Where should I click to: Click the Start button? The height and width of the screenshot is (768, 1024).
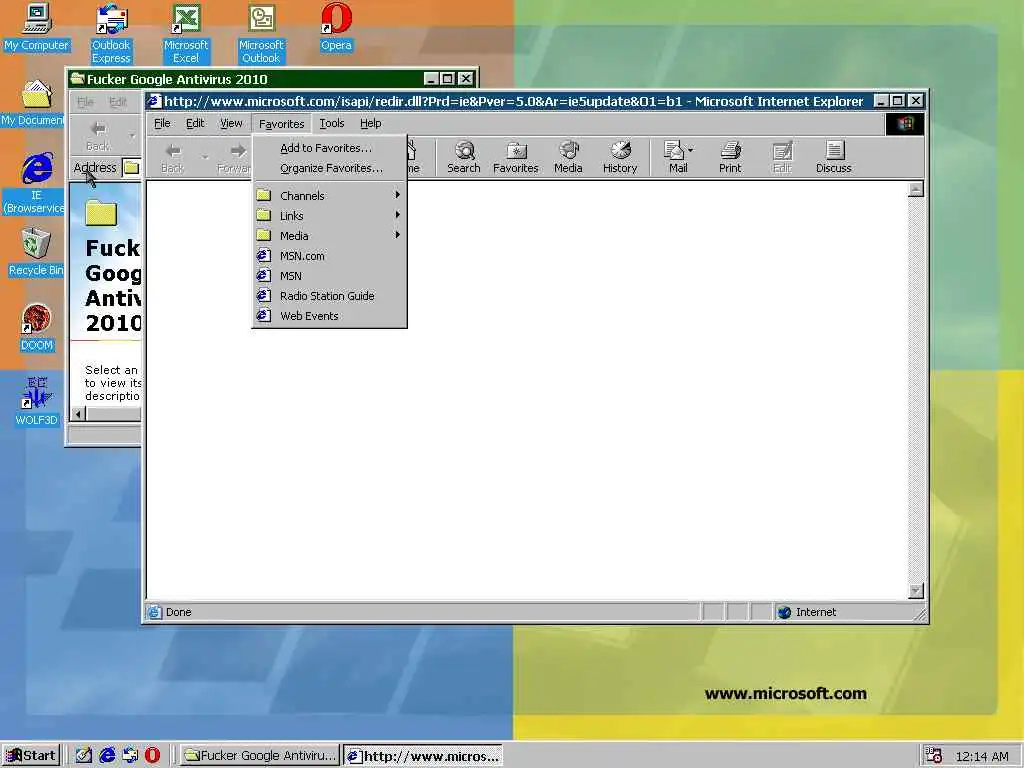coord(31,756)
